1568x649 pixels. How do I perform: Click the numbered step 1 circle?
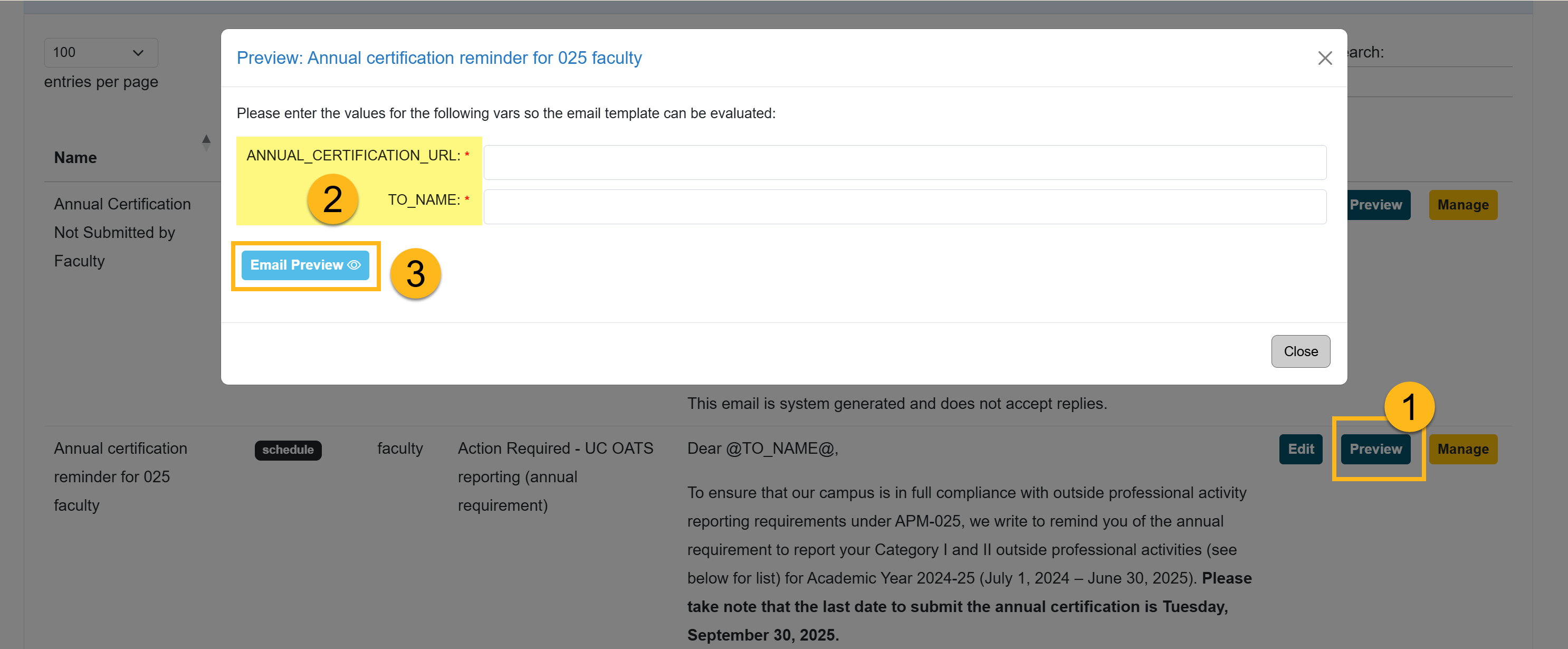[1409, 406]
